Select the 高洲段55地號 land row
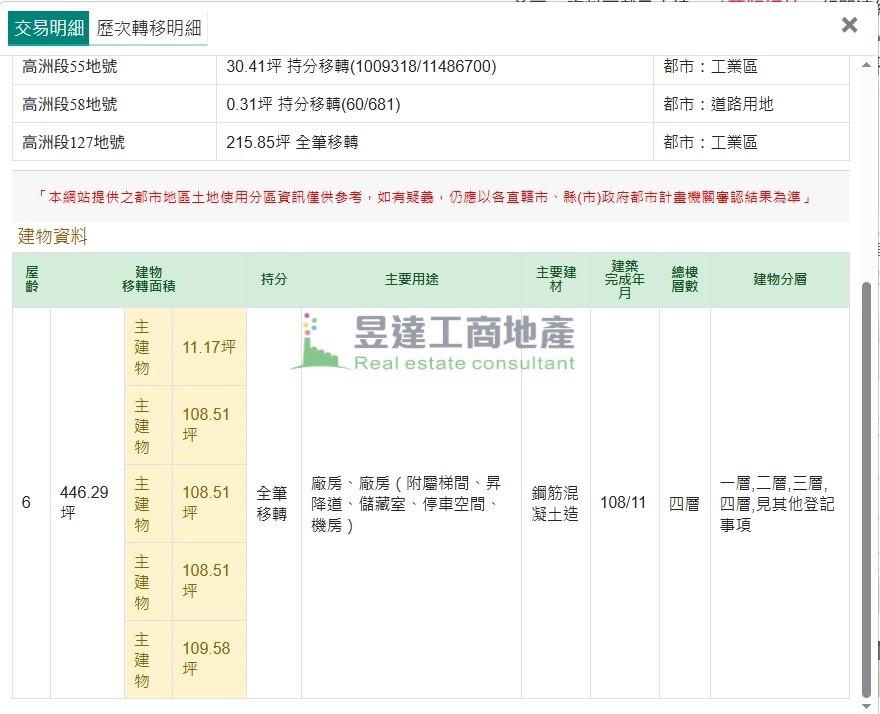880x714 pixels. (69, 67)
